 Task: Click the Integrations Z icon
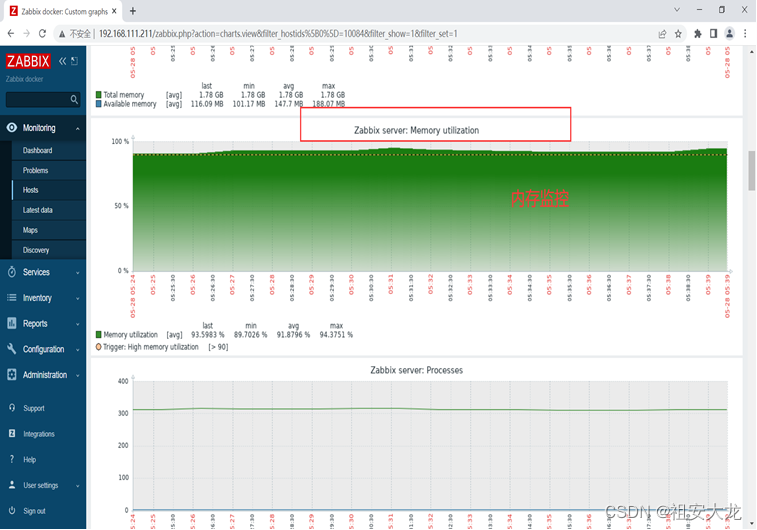[x=12, y=433]
